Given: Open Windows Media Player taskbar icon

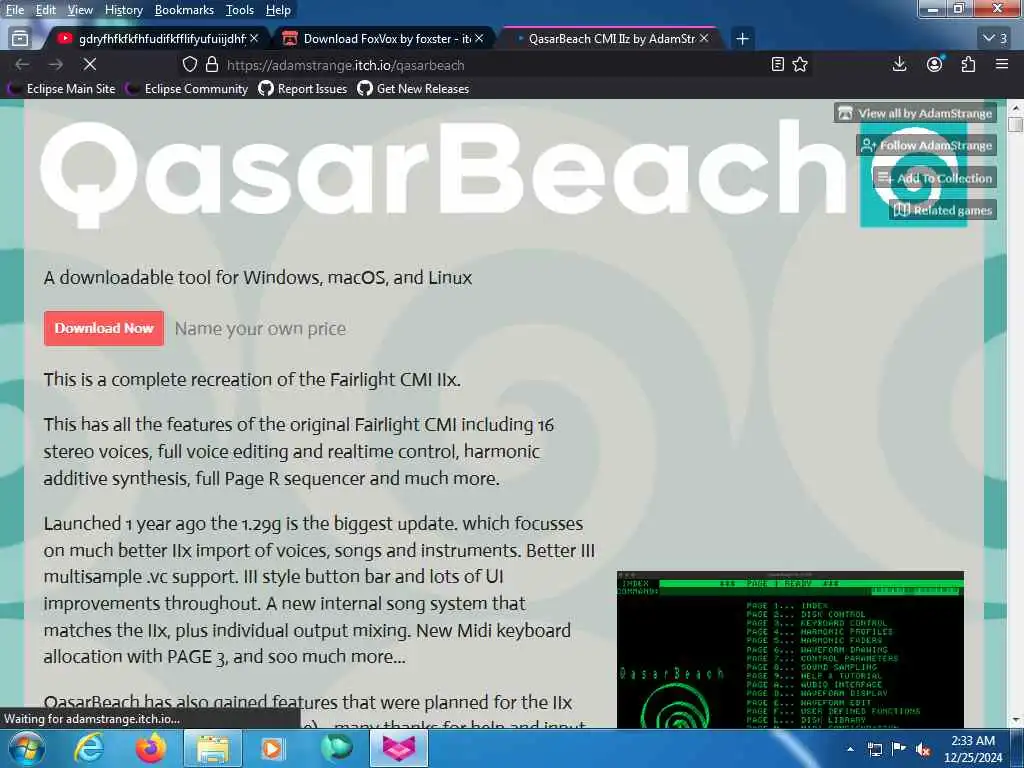Looking at the screenshot, I should click(272, 748).
